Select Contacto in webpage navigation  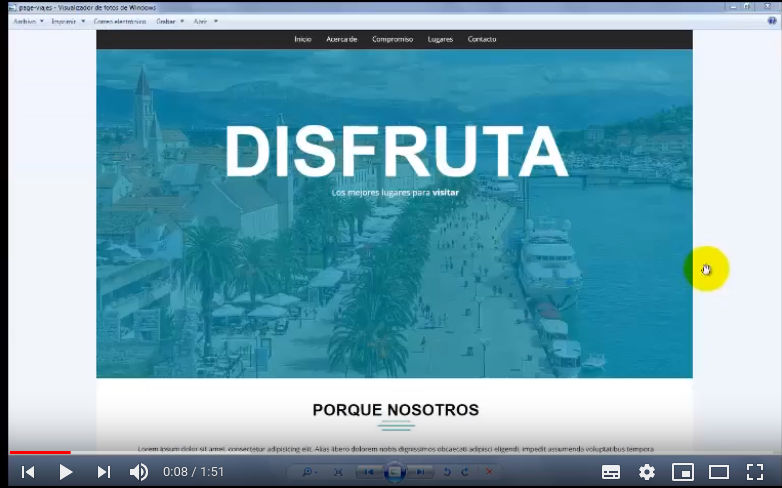482,39
